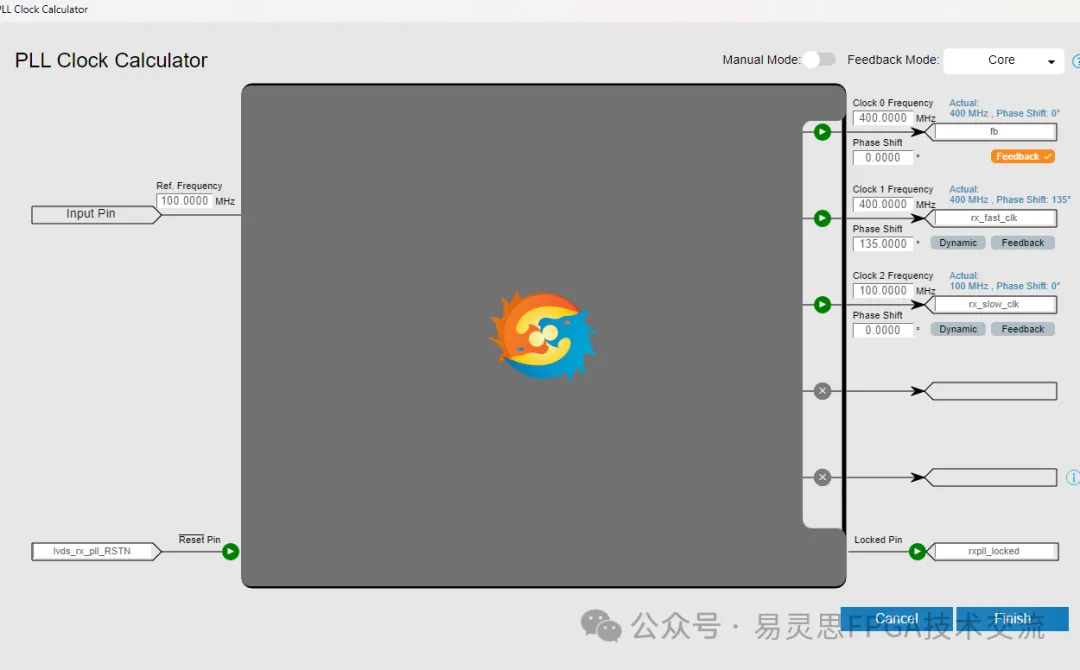
Task: Enable the disabled fourth clock output icon
Action: pyautogui.click(x=822, y=391)
